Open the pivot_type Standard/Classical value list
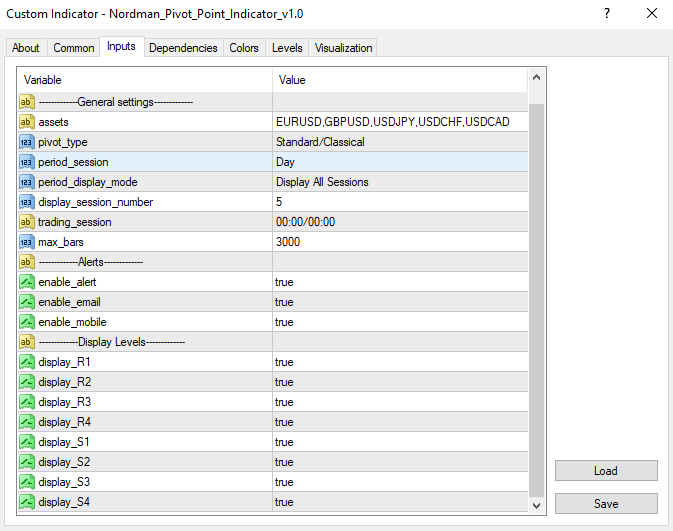This screenshot has height=531, width=673. click(x=400, y=142)
